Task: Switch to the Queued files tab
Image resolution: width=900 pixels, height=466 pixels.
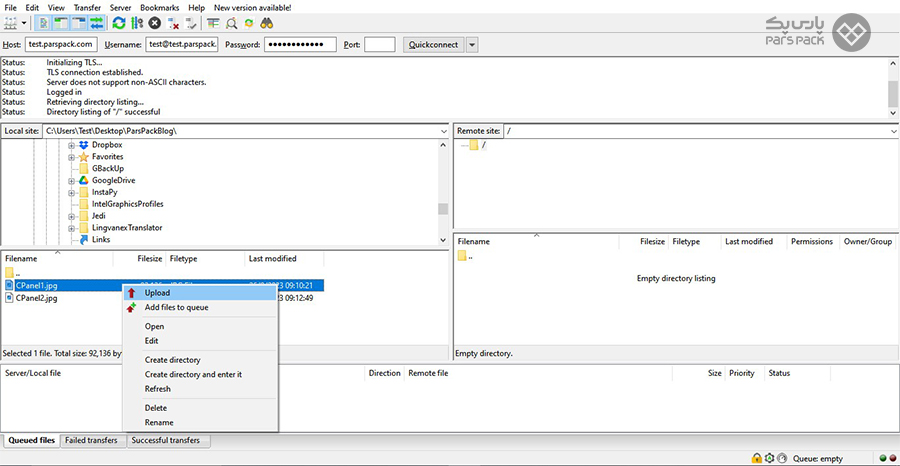Action: point(32,441)
